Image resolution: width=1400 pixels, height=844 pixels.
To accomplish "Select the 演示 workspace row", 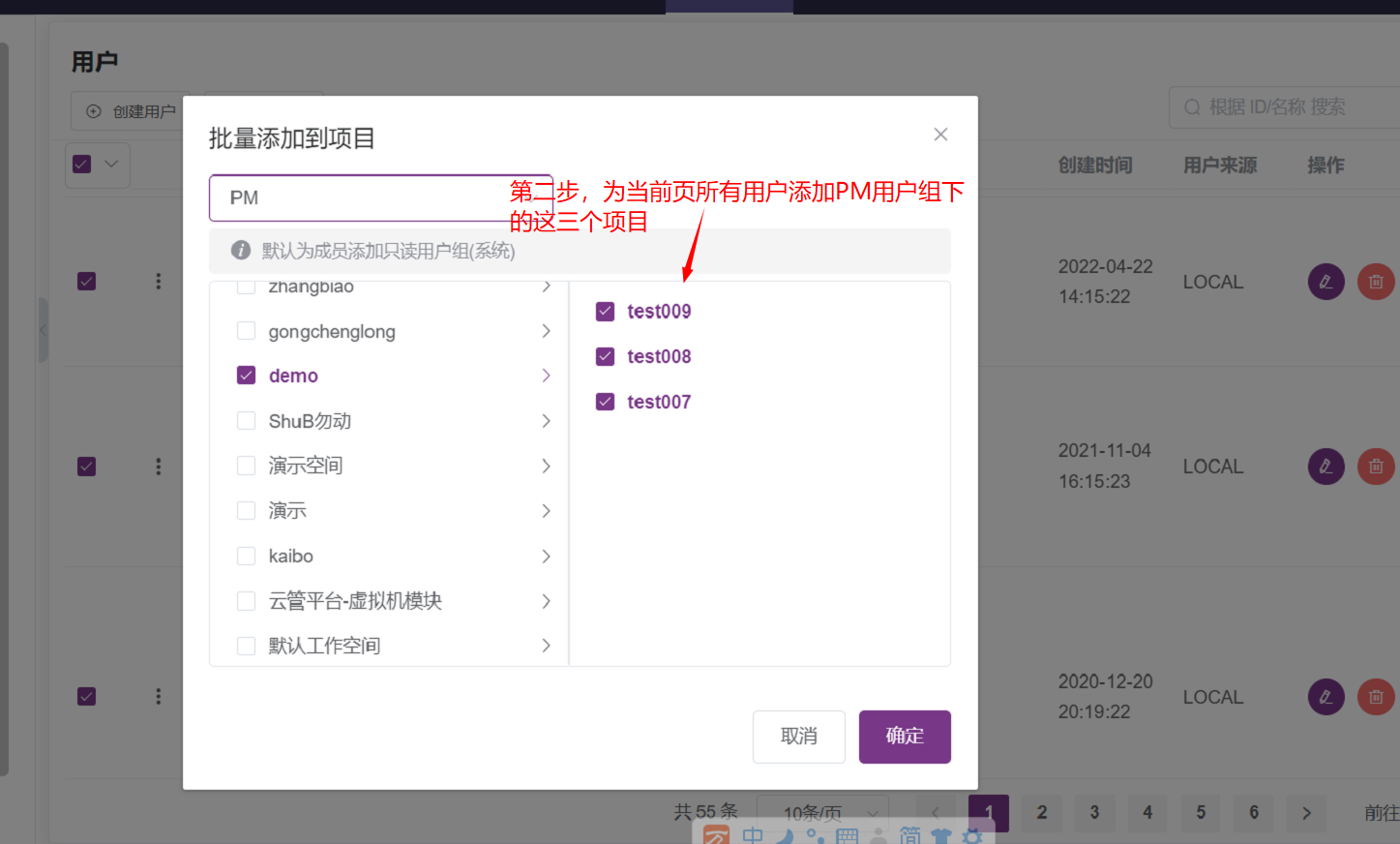I will [x=389, y=511].
